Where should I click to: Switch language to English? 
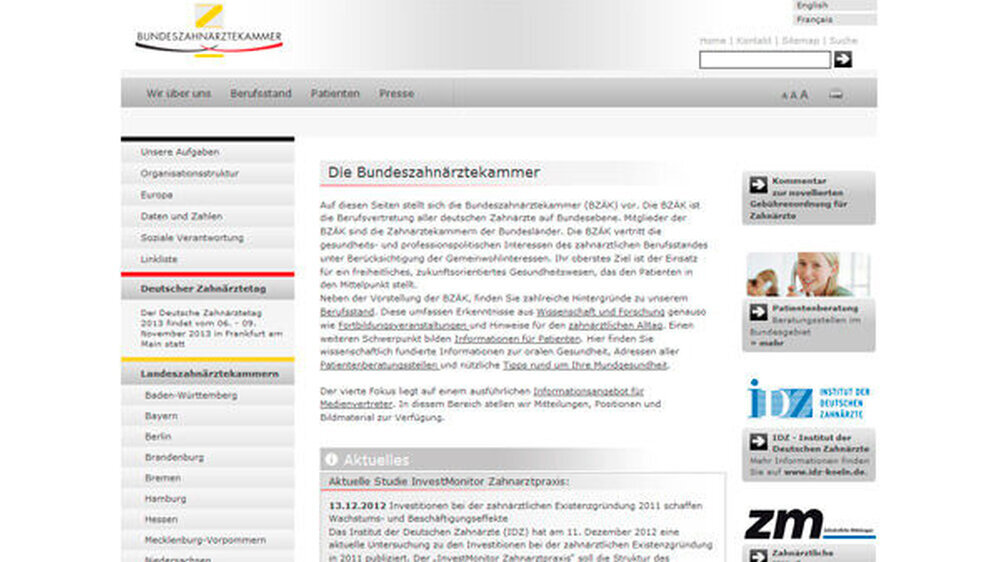(x=812, y=5)
